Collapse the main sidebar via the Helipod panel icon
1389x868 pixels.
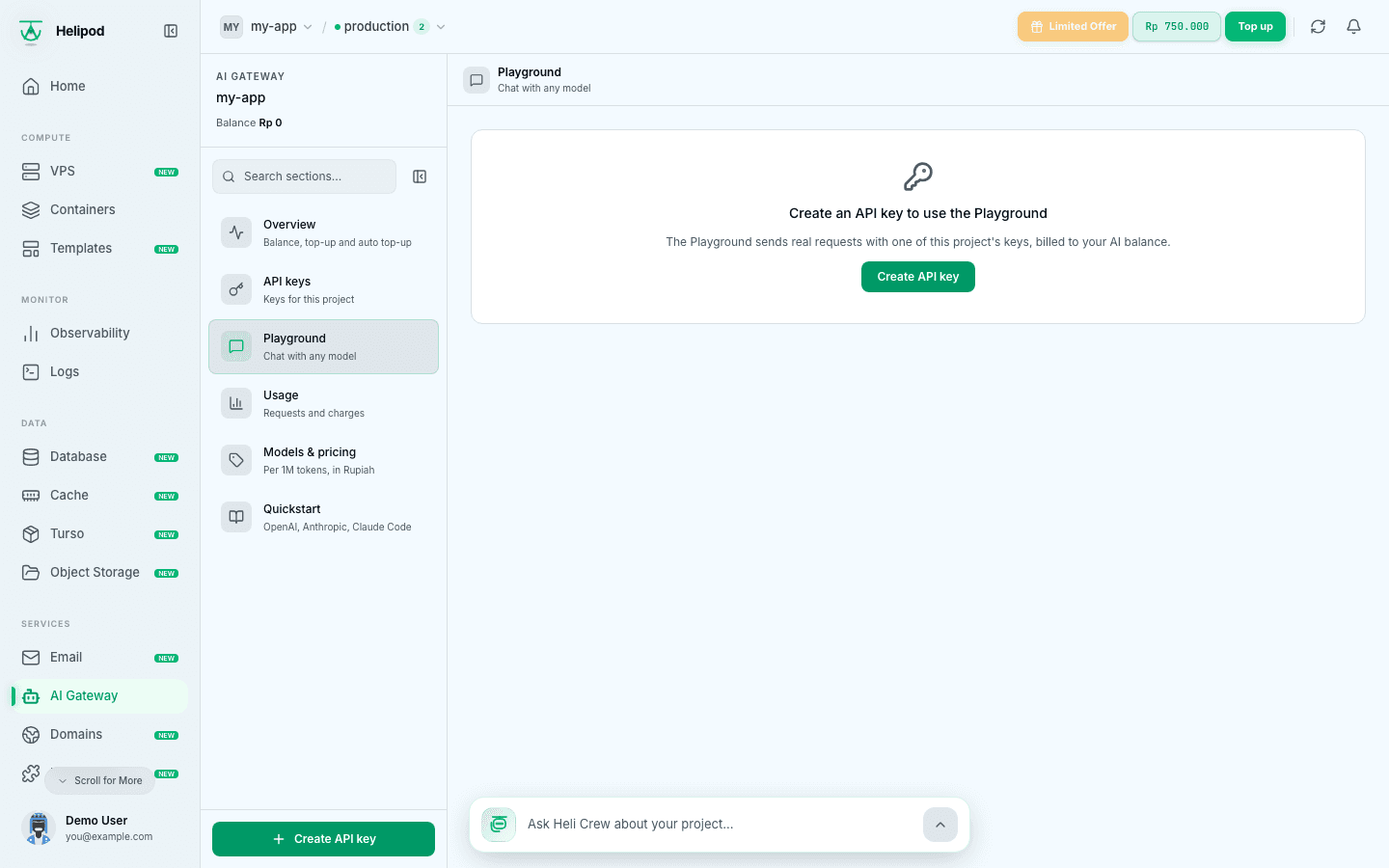[171, 31]
